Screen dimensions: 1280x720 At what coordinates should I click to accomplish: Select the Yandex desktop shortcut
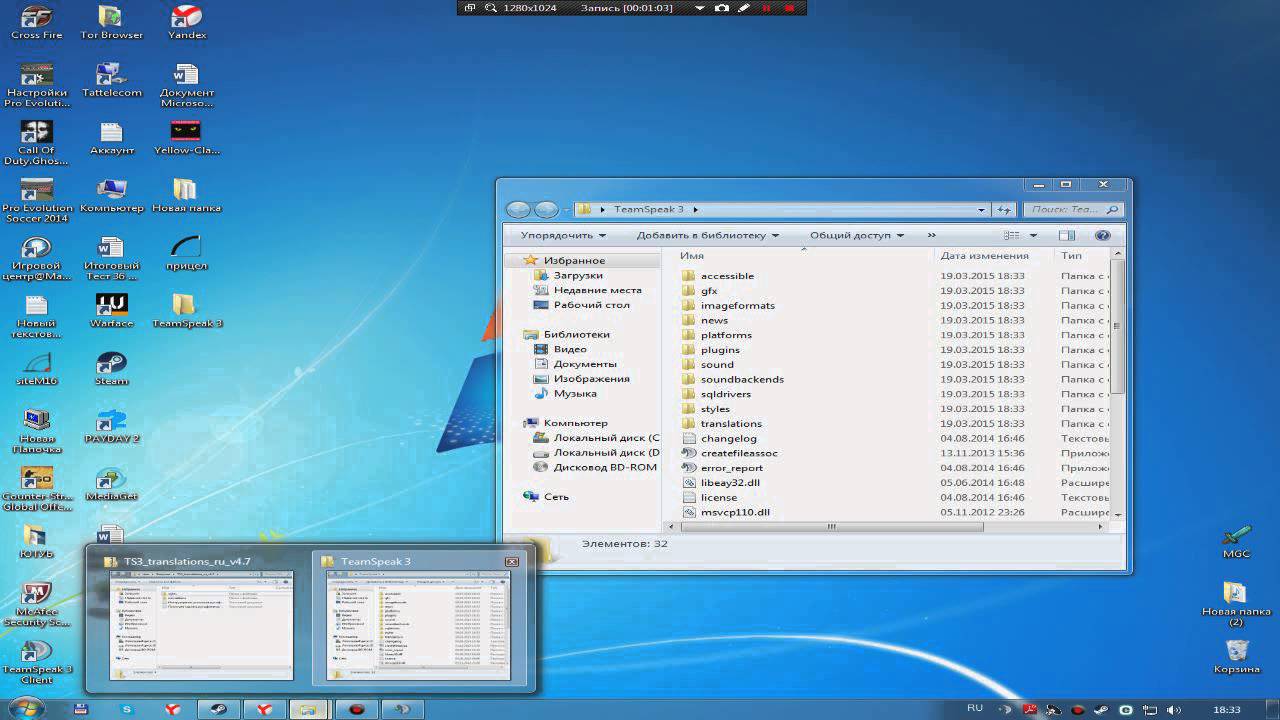click(x=186, y=22)
